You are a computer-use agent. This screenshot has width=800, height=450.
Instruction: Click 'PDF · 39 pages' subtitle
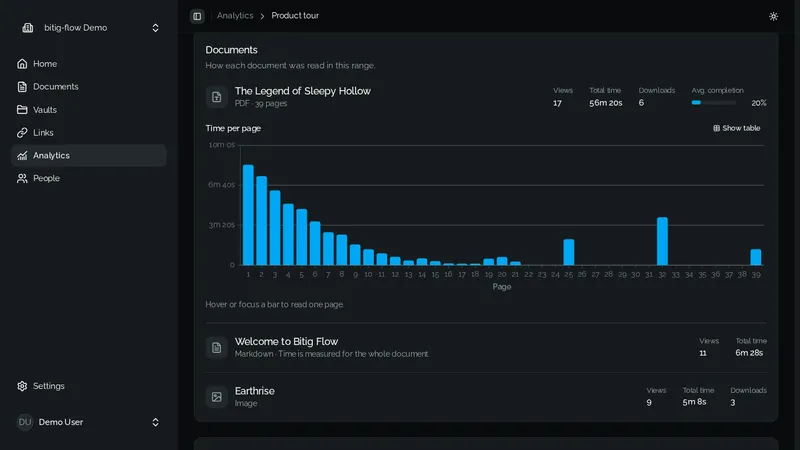[261, 104]
